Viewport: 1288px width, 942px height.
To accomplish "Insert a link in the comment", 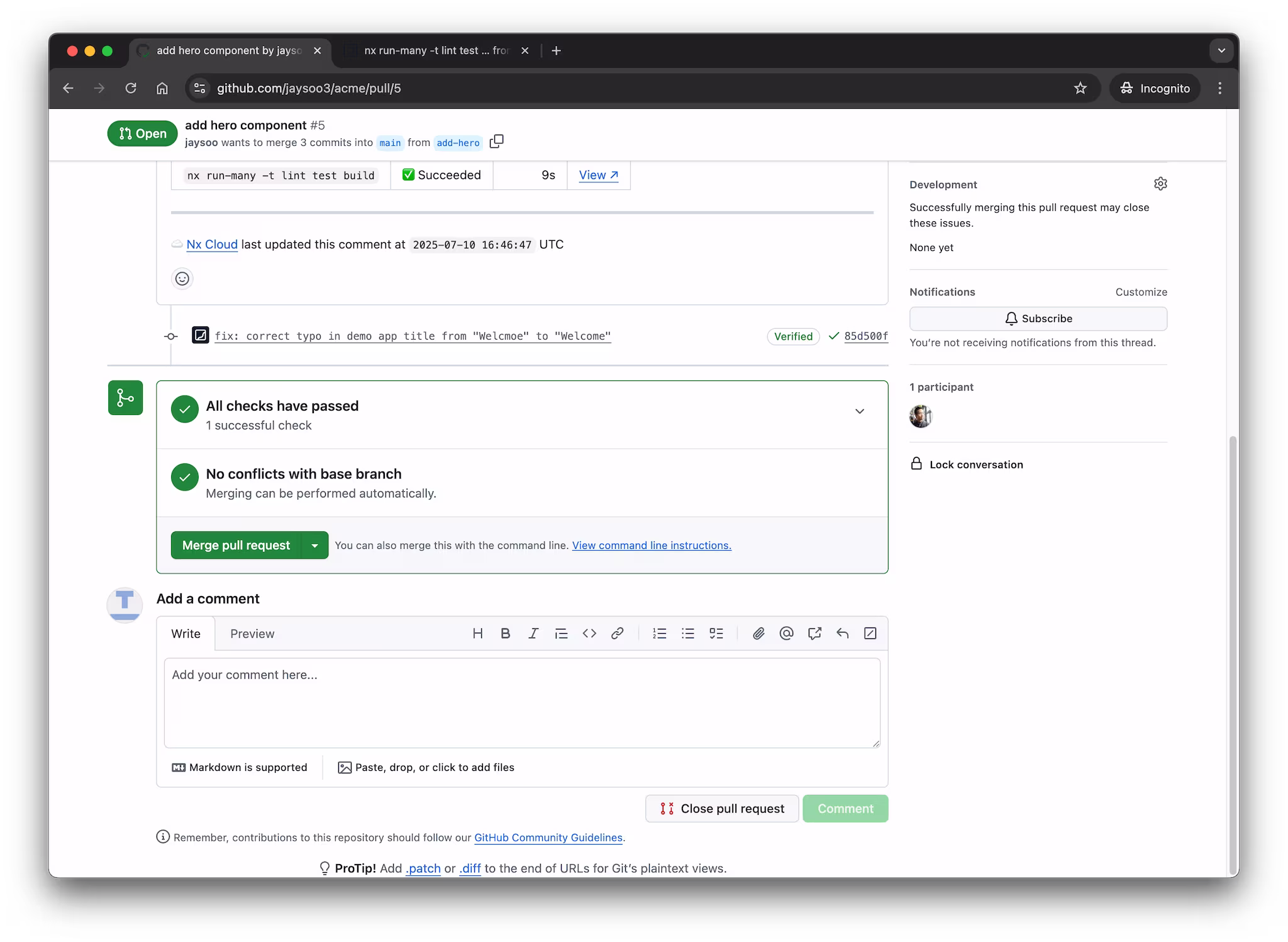I will click(x=618, y=633).
